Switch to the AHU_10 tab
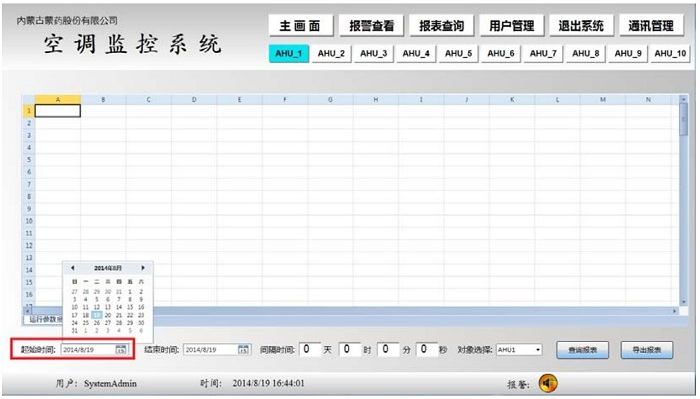This screenshot has height=399, width=700. click(x=670, y=54)
